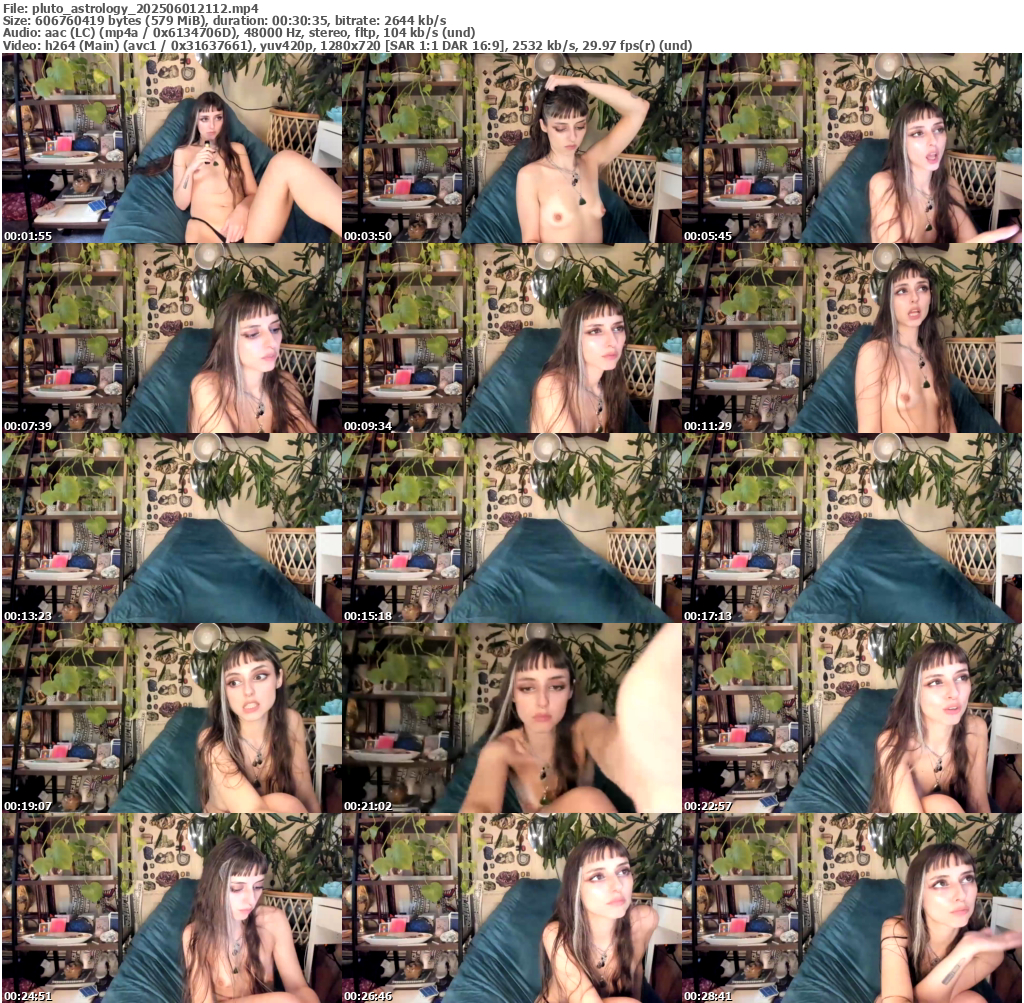
Task: Click the 'Size: 606760419 bytes' header line
Action: point(225,20)
